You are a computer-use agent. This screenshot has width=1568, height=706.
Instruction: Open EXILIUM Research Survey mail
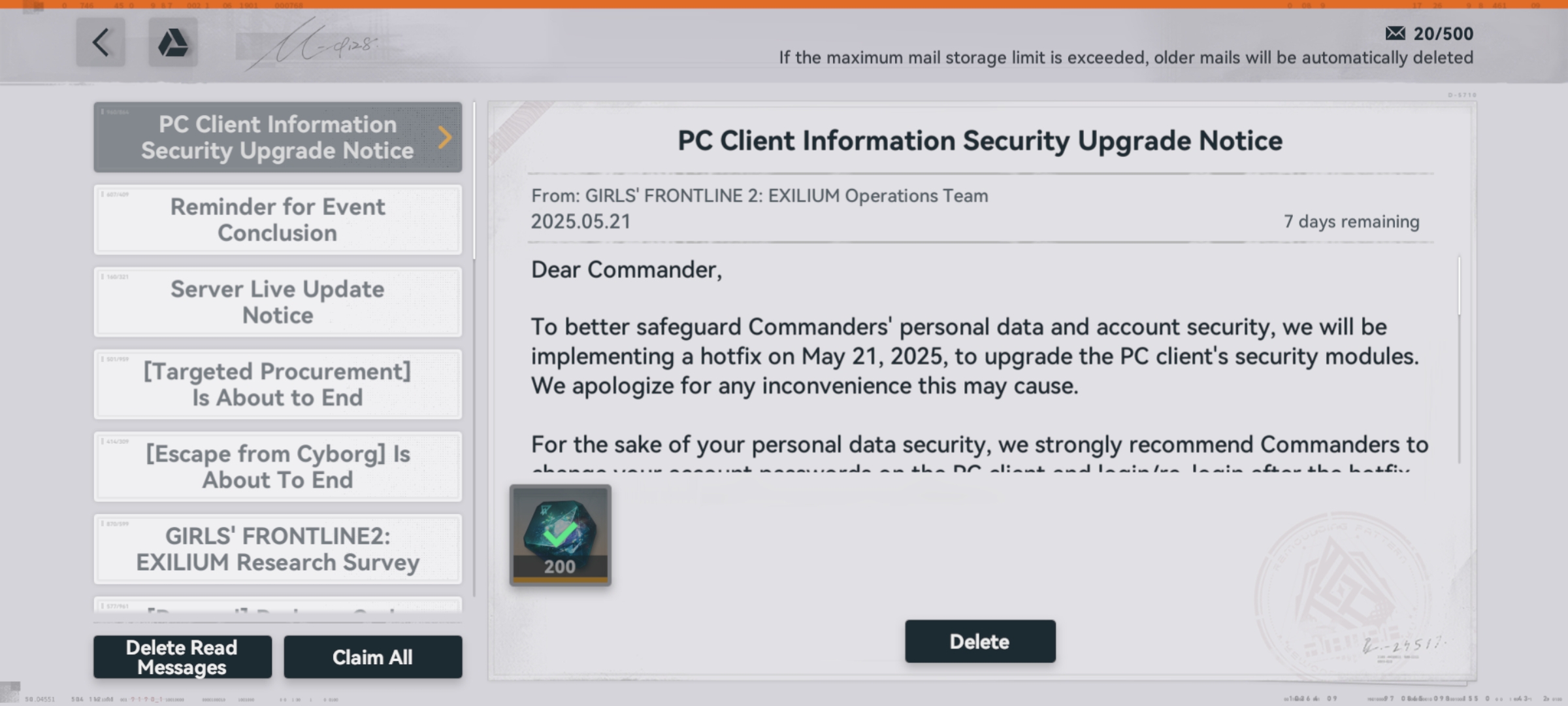click(x=278, y=549)
